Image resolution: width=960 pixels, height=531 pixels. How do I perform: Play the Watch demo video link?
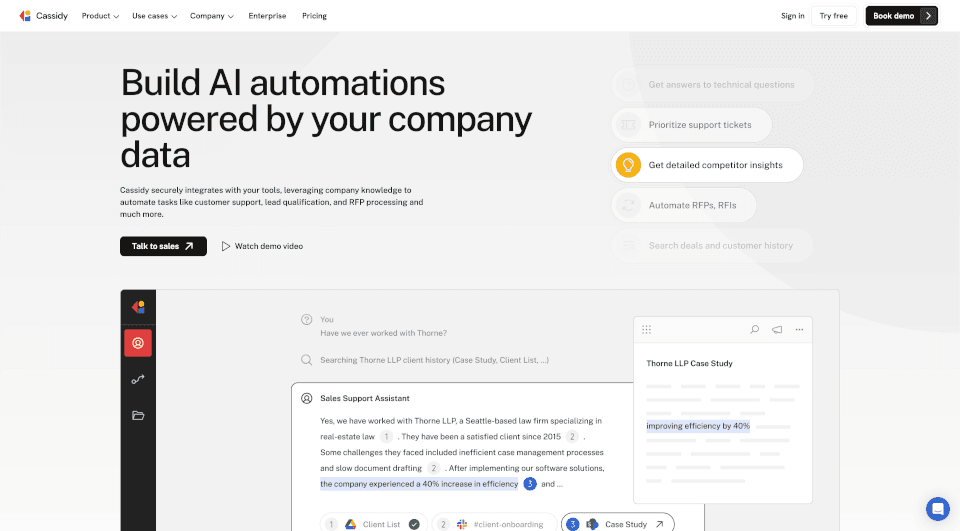tap(262, 246)
